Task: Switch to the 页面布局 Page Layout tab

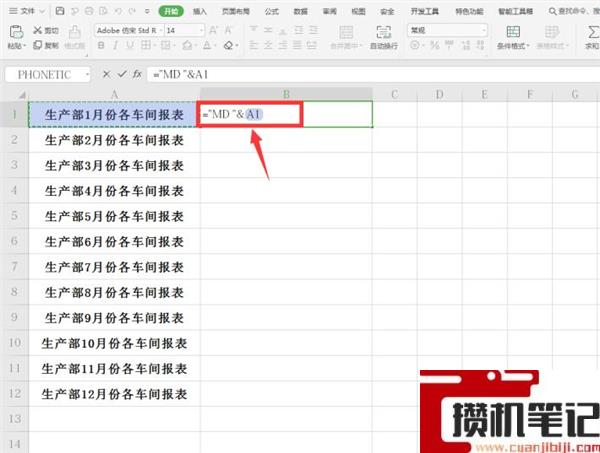Action: [235, 11]
